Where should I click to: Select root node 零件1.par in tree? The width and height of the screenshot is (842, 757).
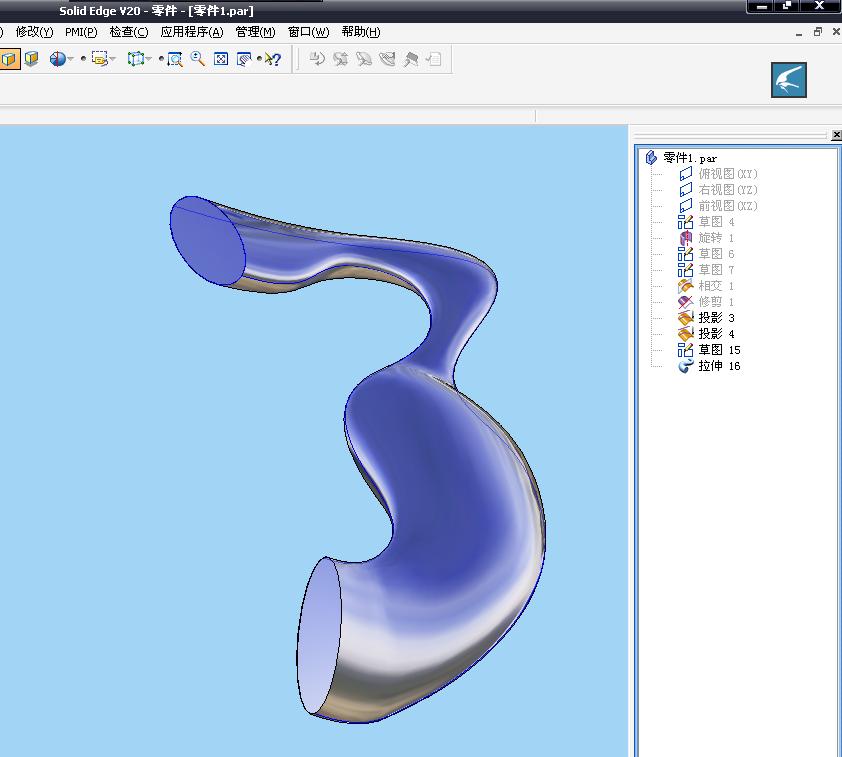coord(690,158)
